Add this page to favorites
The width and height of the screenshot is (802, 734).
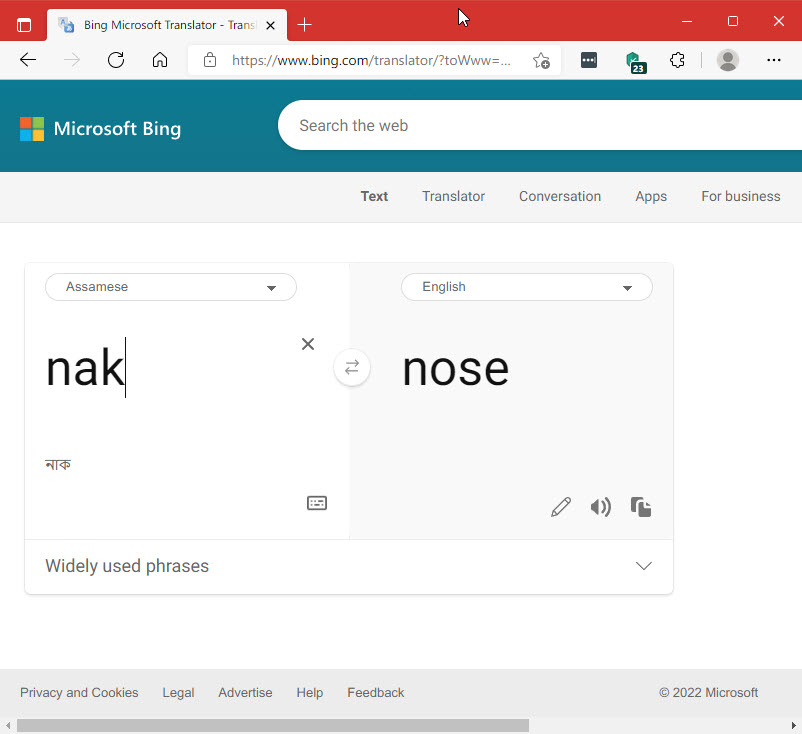tap(541, 60)
